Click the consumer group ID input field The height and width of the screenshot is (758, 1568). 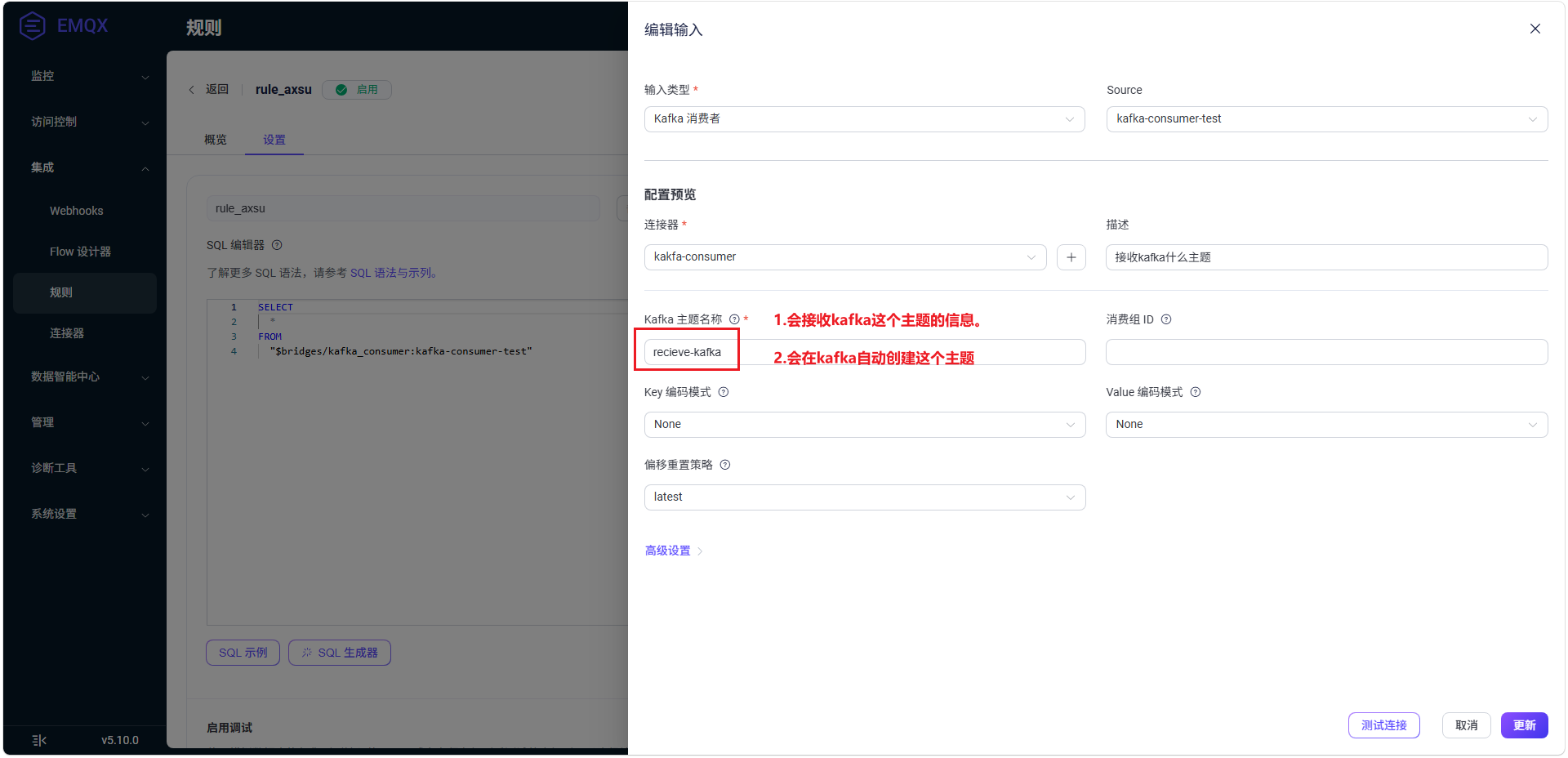[x=1327, y=352]
